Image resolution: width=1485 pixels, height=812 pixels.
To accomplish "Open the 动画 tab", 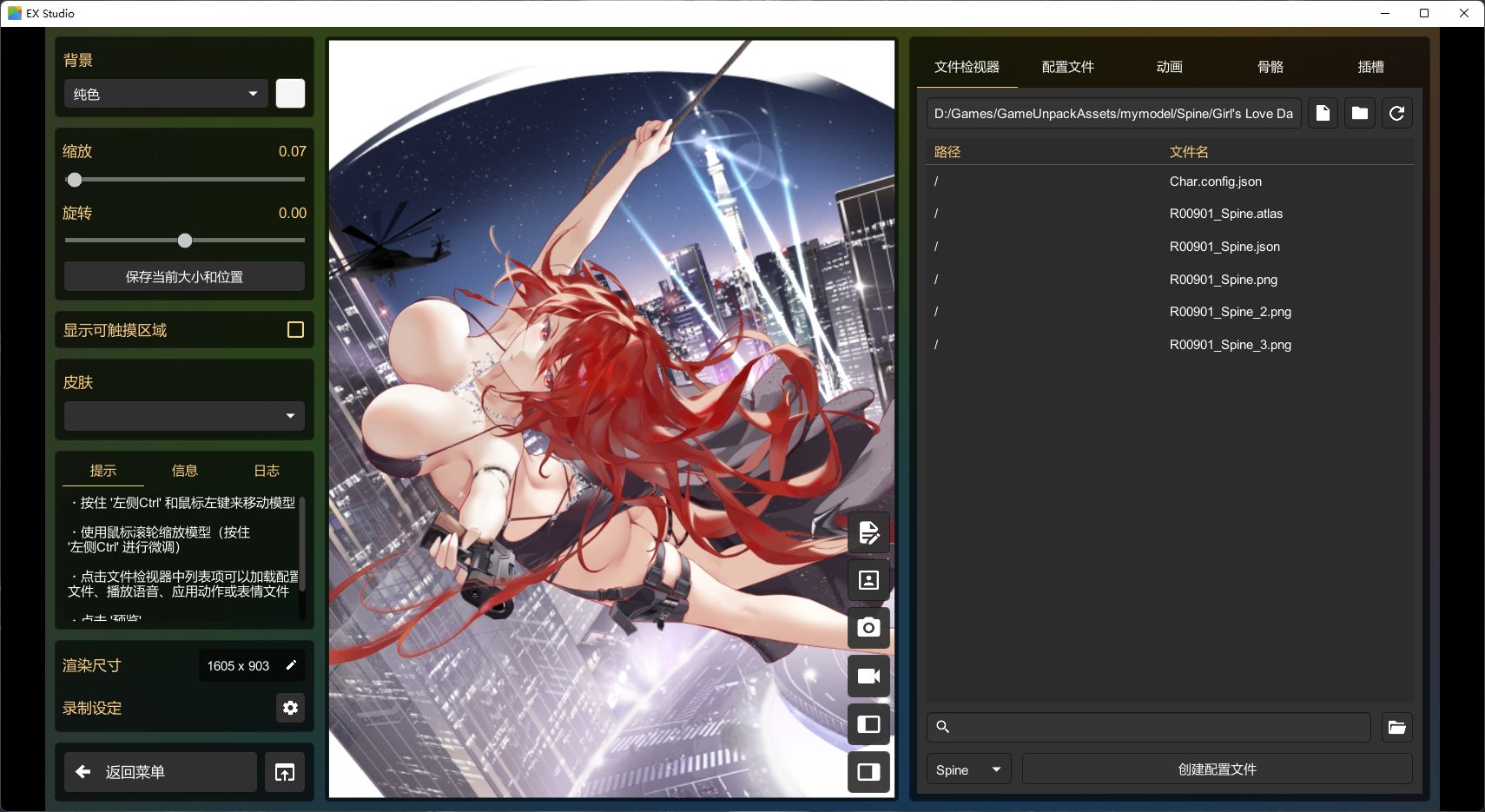I will [1170, 67].
